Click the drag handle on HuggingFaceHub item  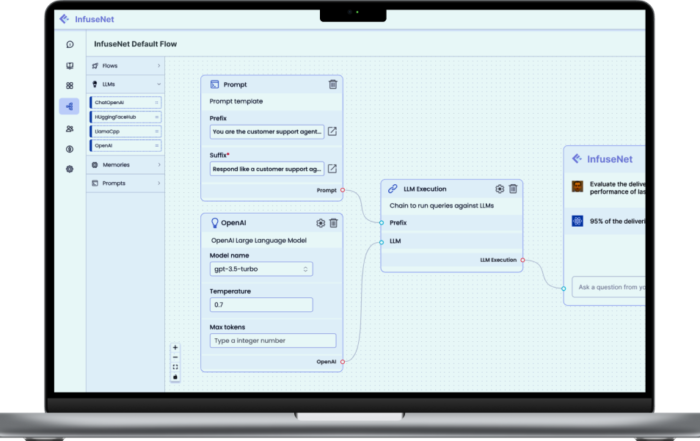(156, 117)
